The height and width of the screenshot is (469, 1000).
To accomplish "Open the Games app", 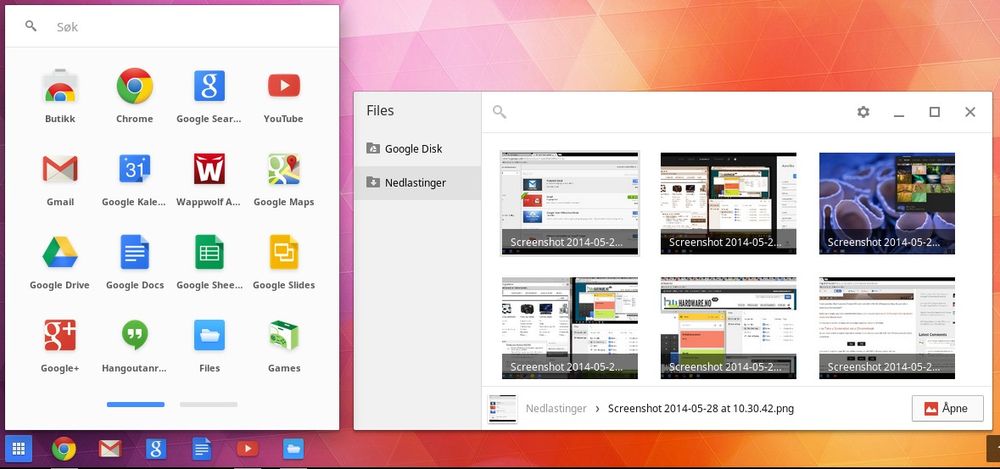I will point(284,345).
